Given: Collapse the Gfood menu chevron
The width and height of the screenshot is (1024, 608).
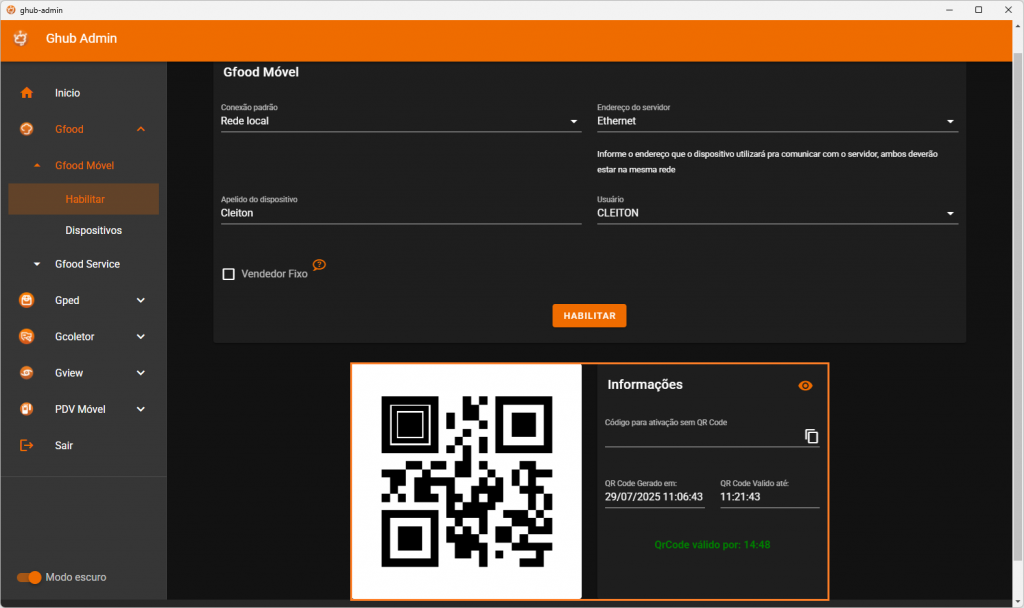Looking at the screenshot, I should 140,129.
